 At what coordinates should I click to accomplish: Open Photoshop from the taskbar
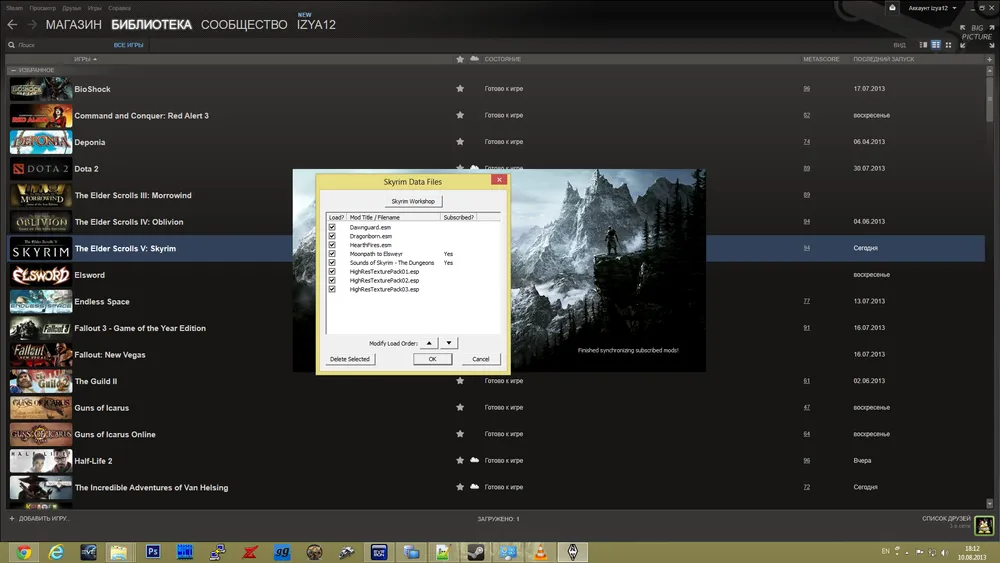pyautogui.click(x=153, y=551)
